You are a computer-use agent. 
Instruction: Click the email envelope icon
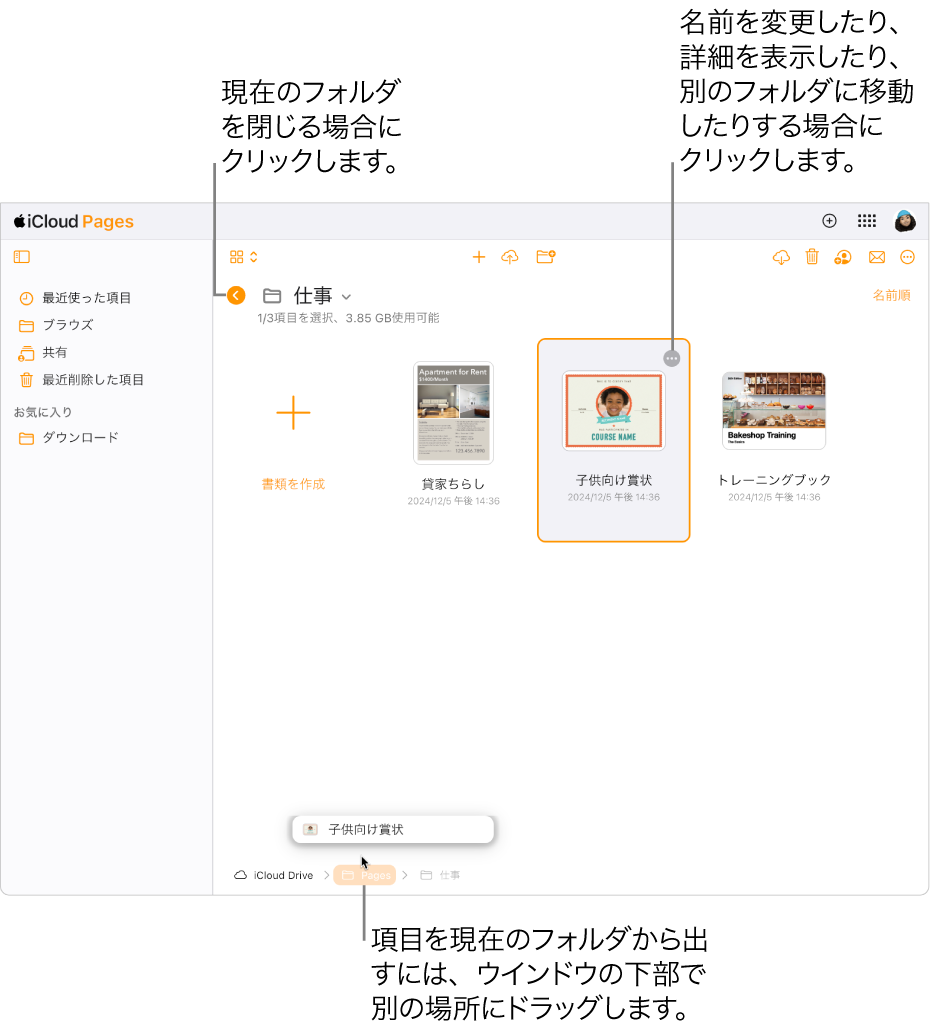[x=877, y=257]
